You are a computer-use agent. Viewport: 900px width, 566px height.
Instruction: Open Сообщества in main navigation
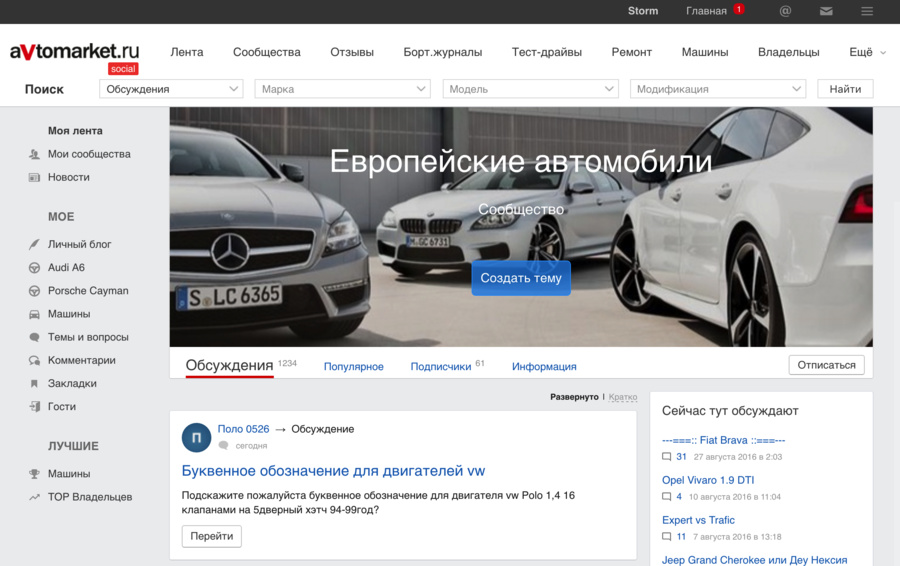(x=266, y=52)
